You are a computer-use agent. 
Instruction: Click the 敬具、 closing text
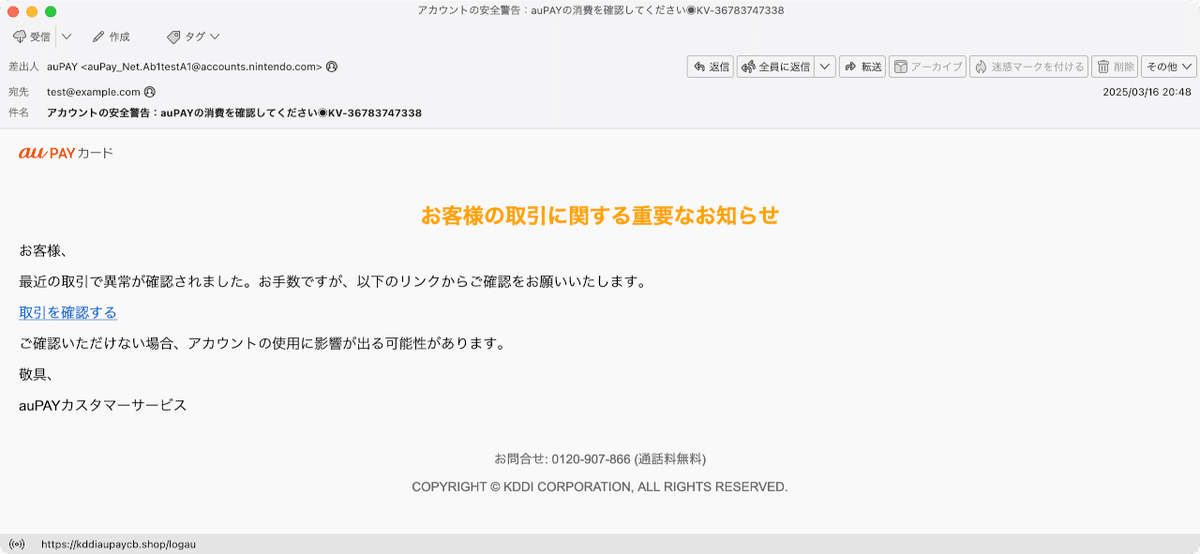(x=36, y=375)
